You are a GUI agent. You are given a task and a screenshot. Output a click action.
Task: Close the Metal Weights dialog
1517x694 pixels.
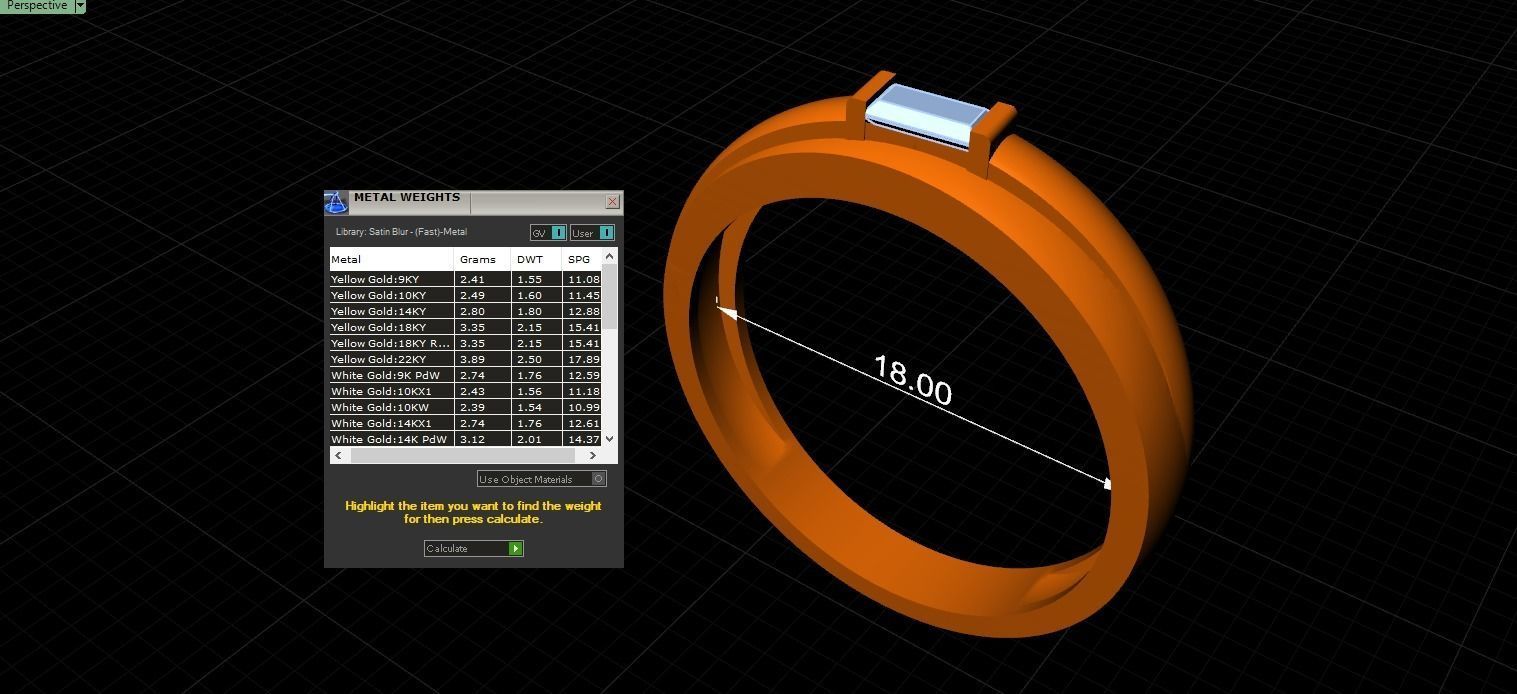pos(612,202)
